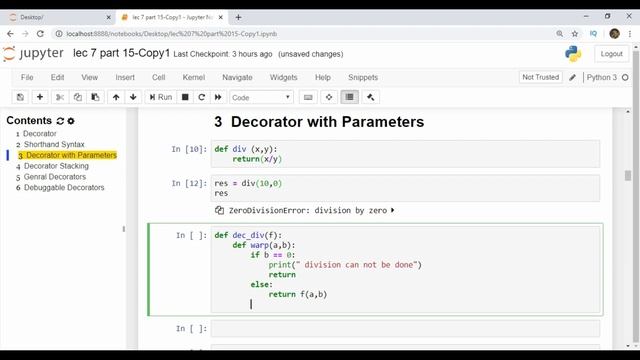Click the crosshair toolbar icon
Image resolution: width=640 pixels, height=360 pixels.
[329, 97]
